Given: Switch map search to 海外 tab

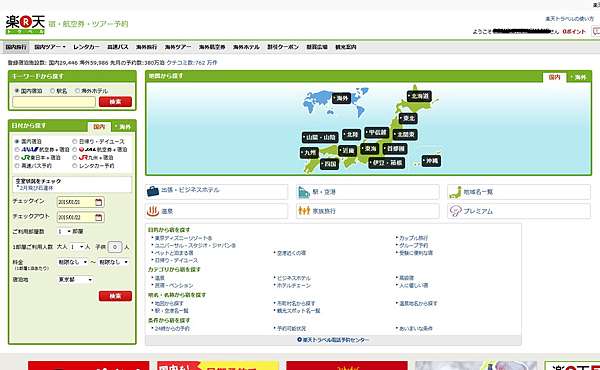Looking at the screenshot, I should pyautogui.click(x=579, y=77).
